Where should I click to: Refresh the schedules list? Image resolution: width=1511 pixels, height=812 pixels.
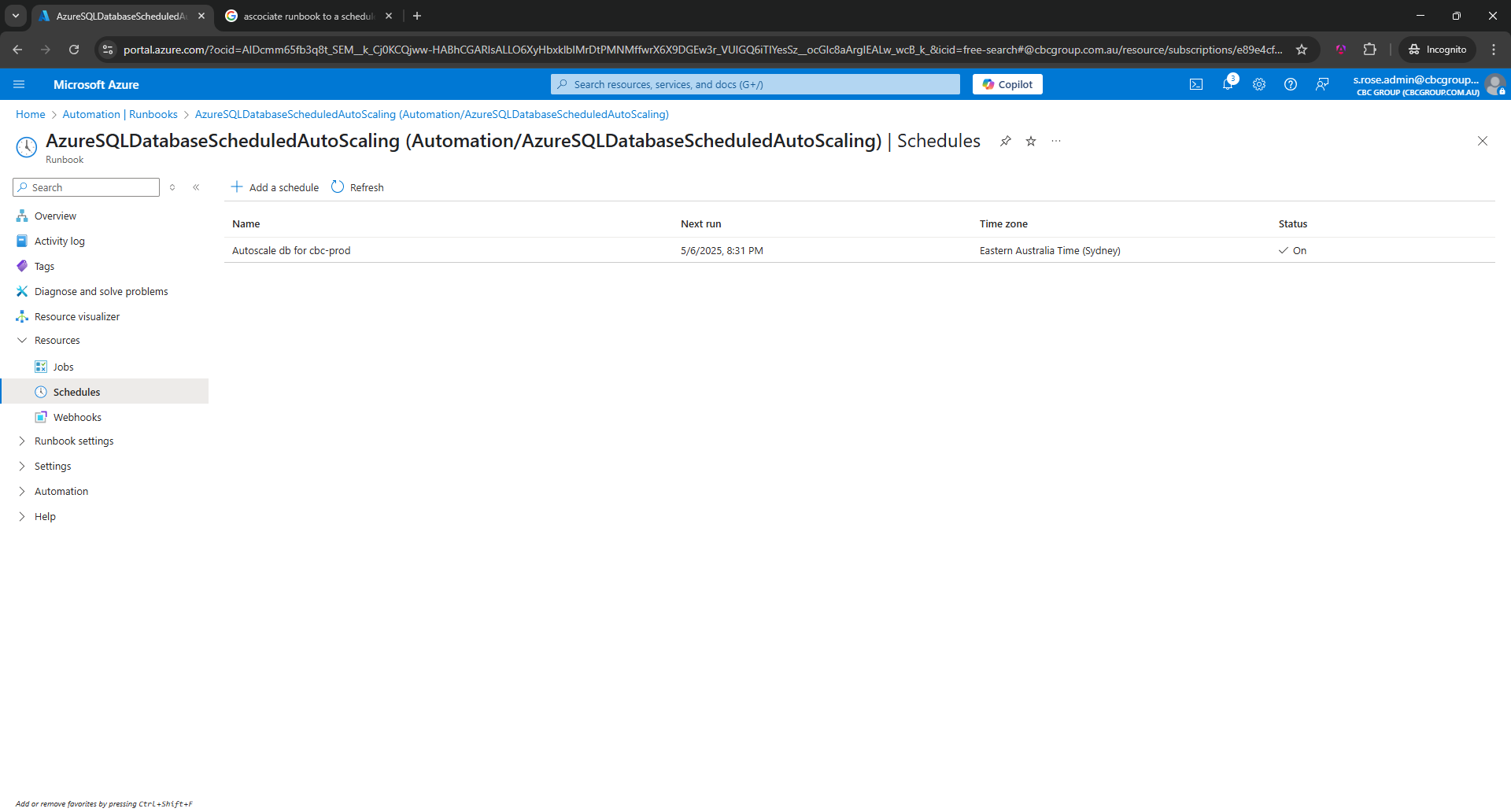pos(358,187)
